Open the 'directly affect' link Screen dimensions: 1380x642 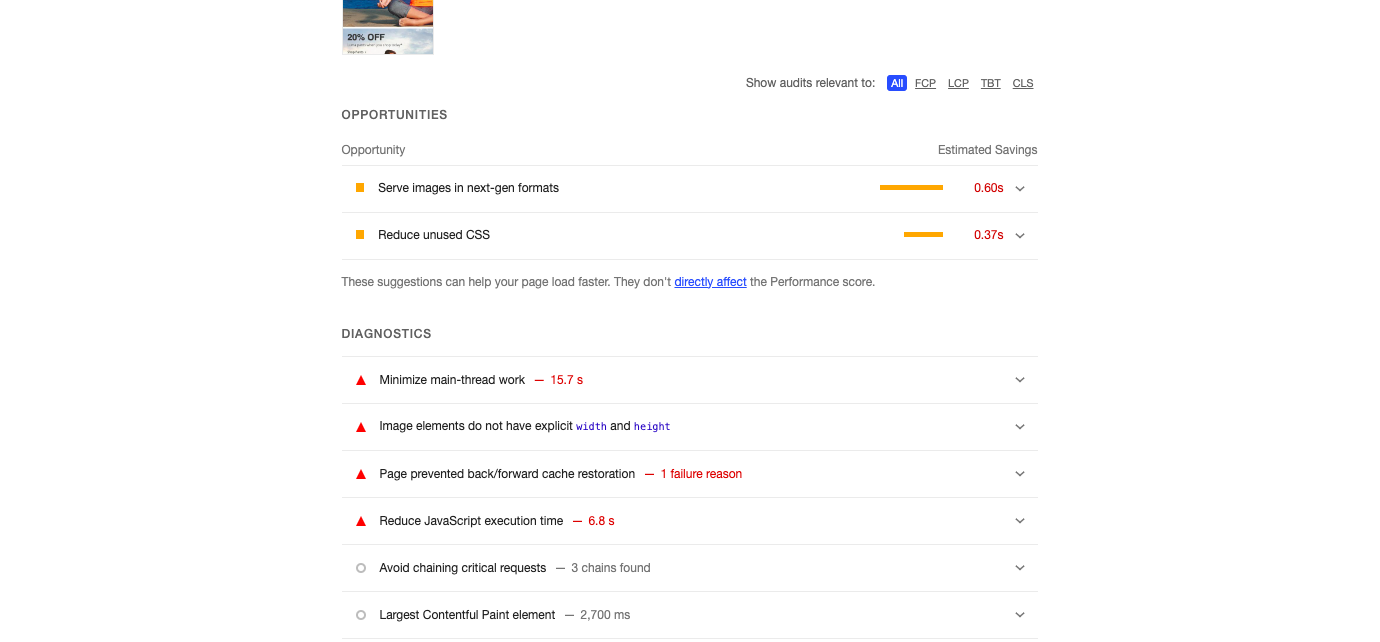[x=710, y=282]
